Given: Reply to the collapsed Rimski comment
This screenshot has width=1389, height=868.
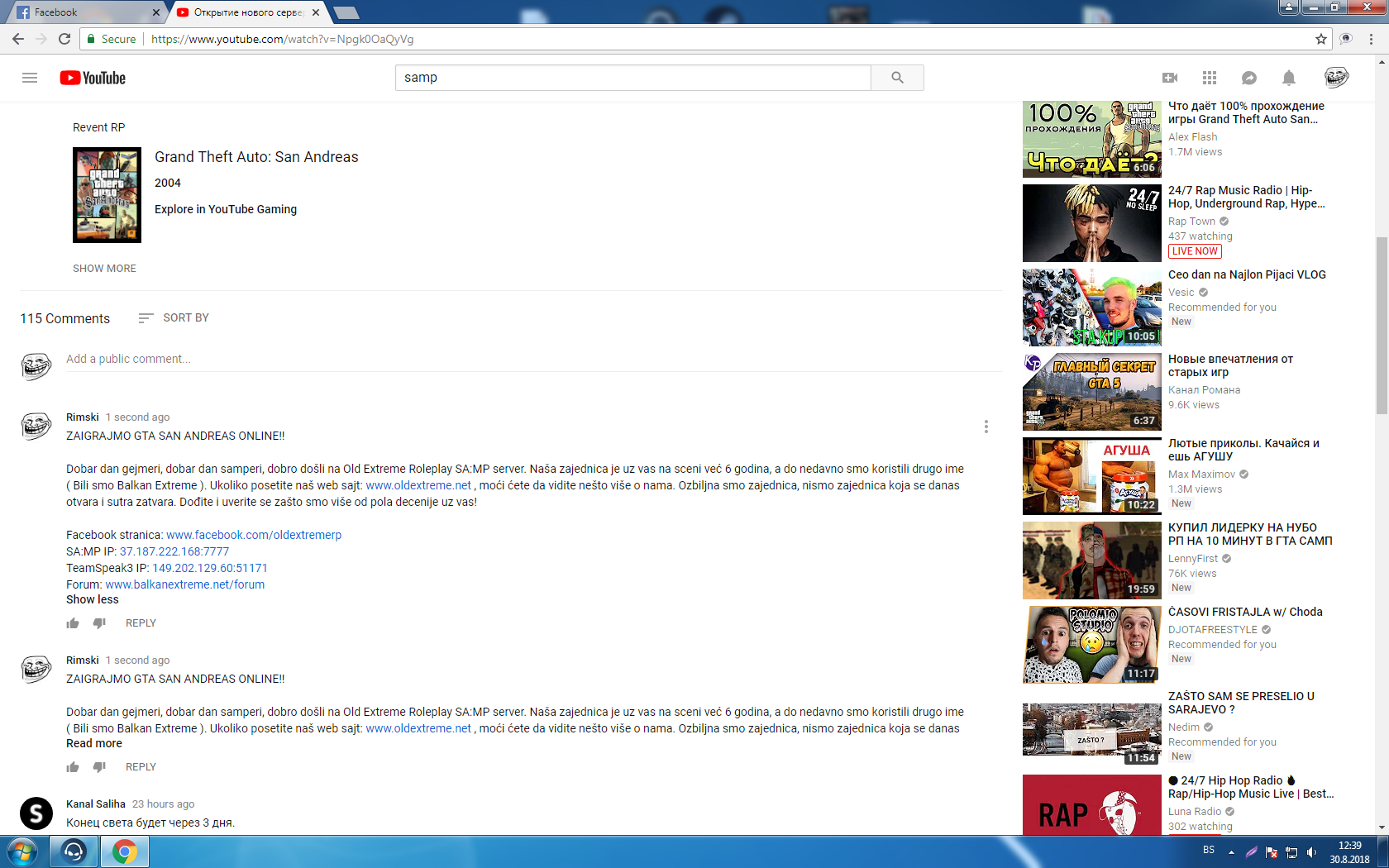Looking at the screenshot, I should (141, 767).
